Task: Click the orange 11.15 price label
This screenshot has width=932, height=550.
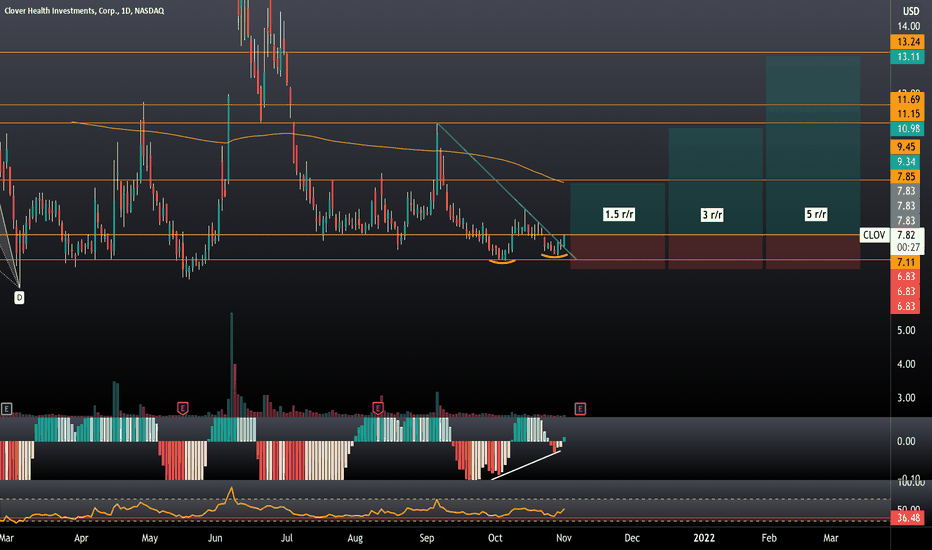Action: (908, 114)
